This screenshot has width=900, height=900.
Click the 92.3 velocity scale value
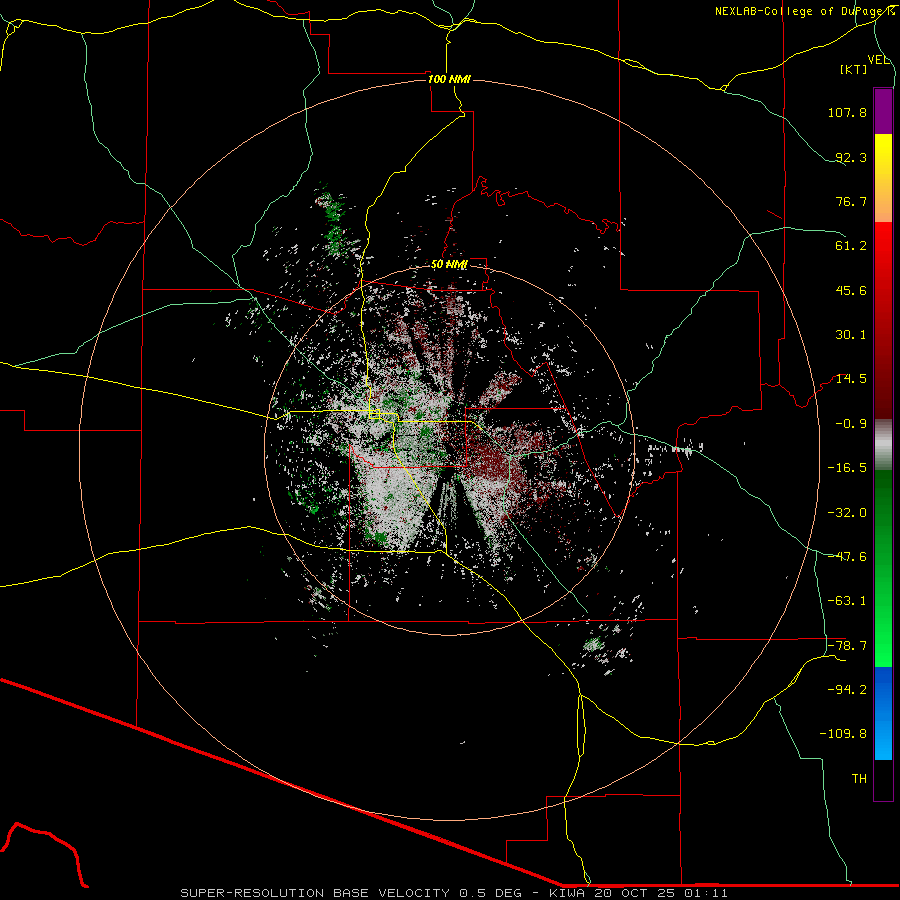pos(851,157)
